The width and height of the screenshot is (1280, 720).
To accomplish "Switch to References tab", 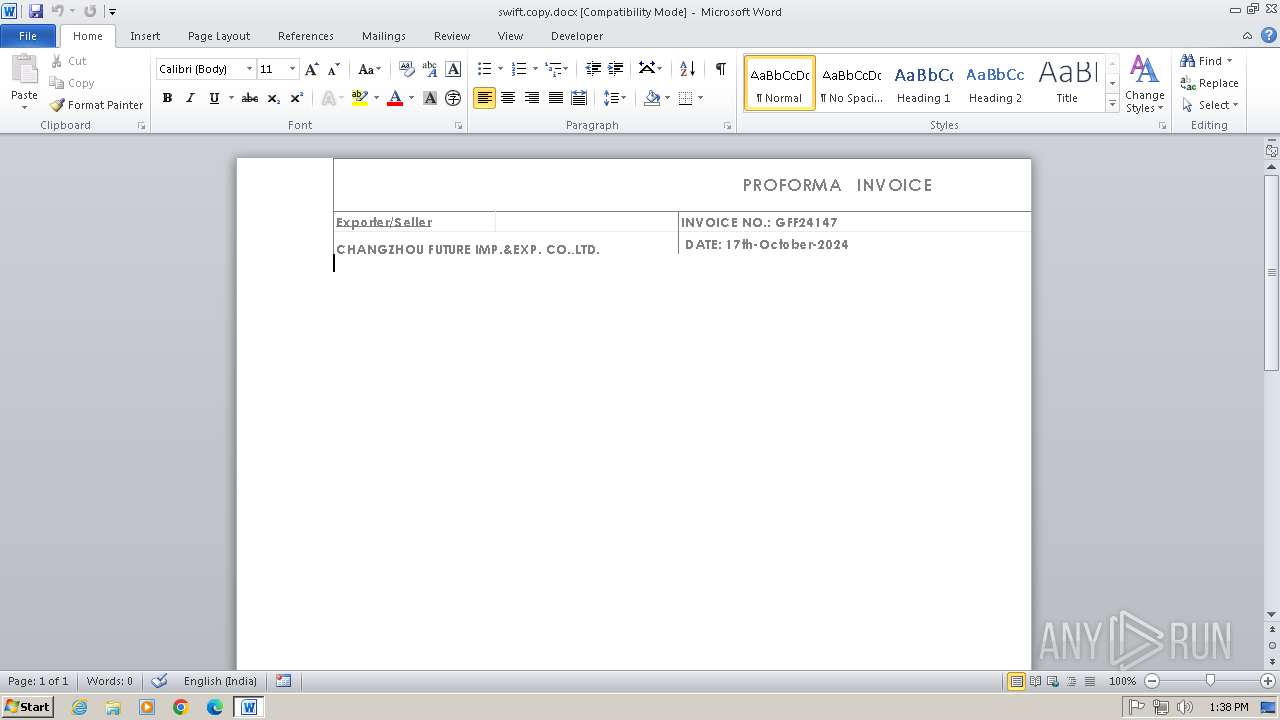I will (x=306, y=36).
